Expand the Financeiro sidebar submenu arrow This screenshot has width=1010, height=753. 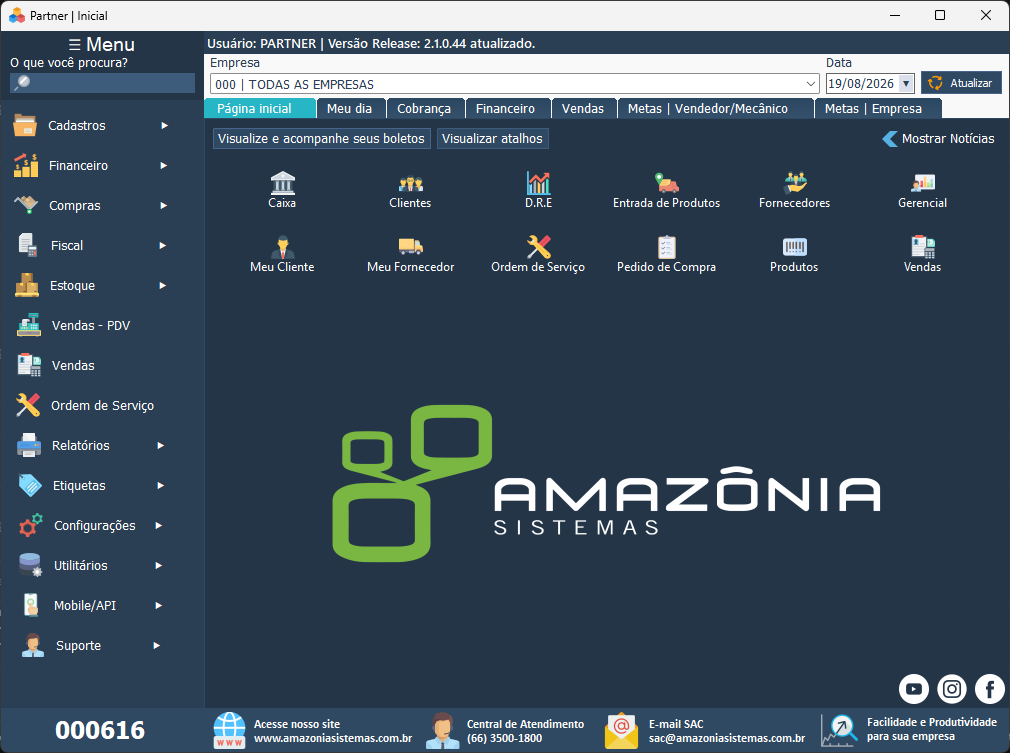(164, 166)
